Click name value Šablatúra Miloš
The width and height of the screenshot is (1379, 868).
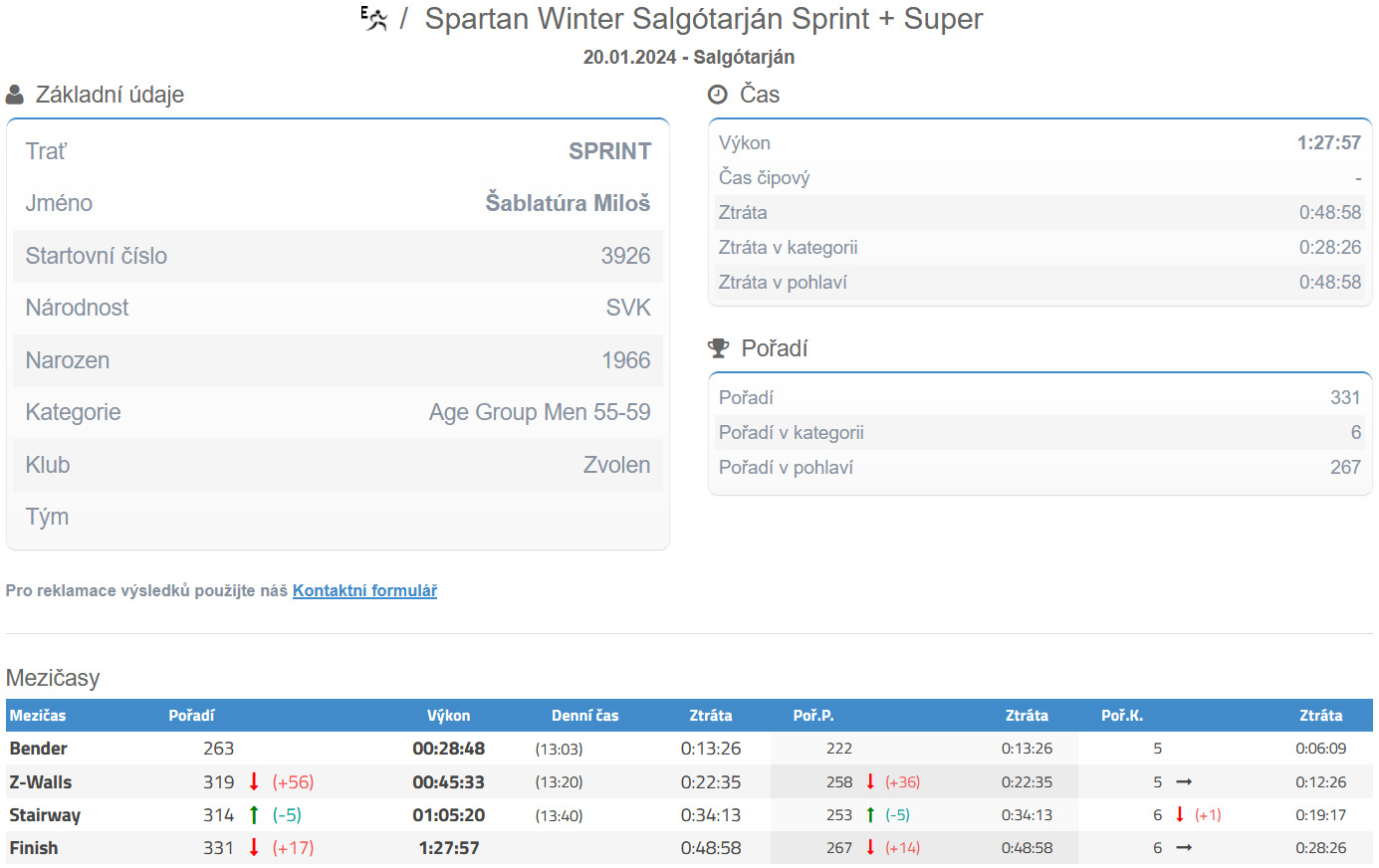[568, 203]
